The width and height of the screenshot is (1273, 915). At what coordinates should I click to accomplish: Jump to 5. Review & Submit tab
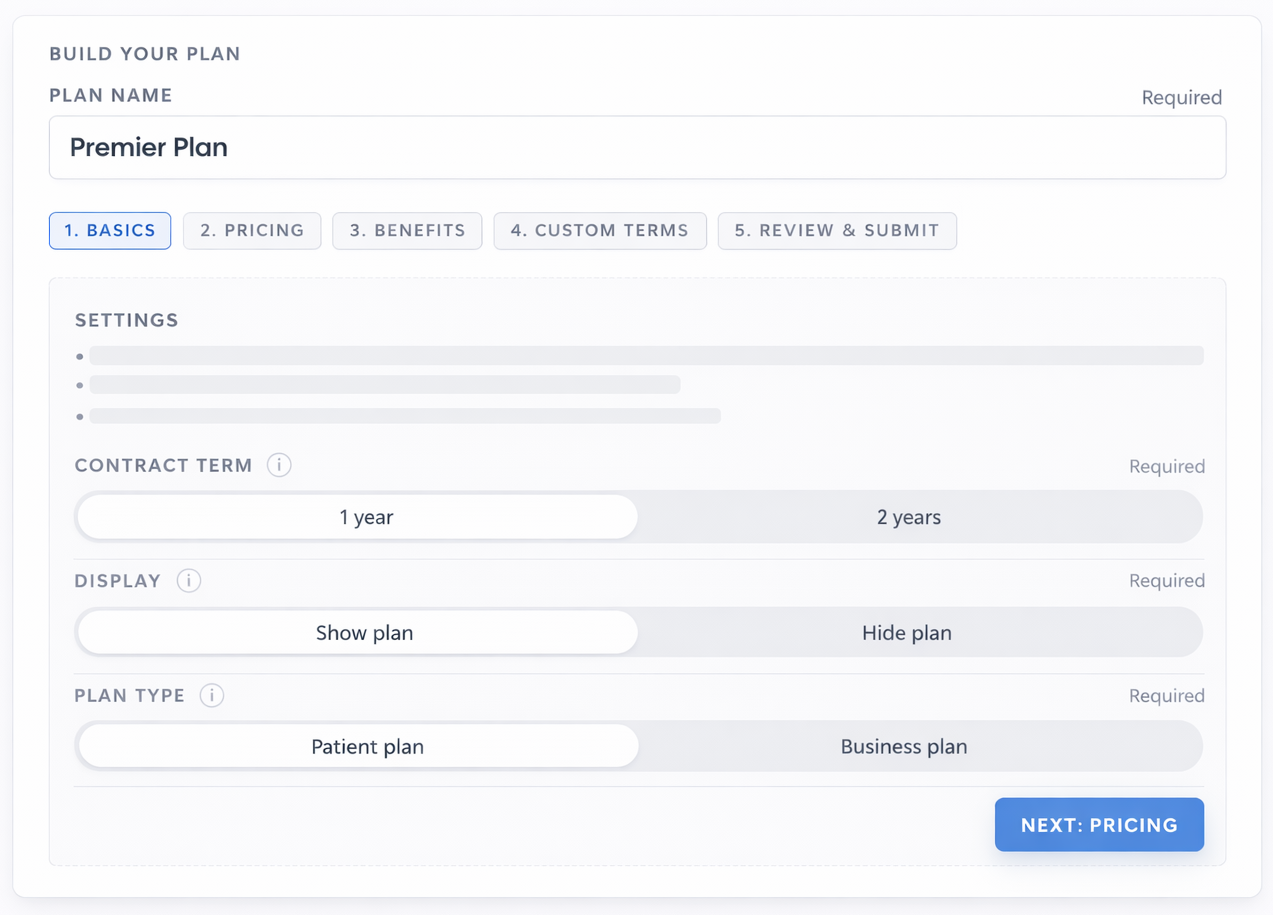pos(837,231)
